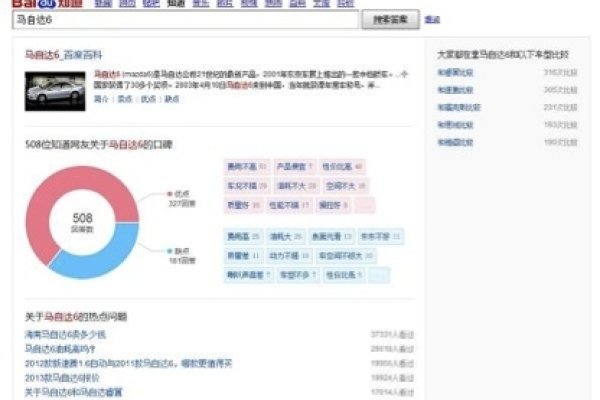Expand more blue disadvantage tags with ellipsis button

[x=380, y=275]
